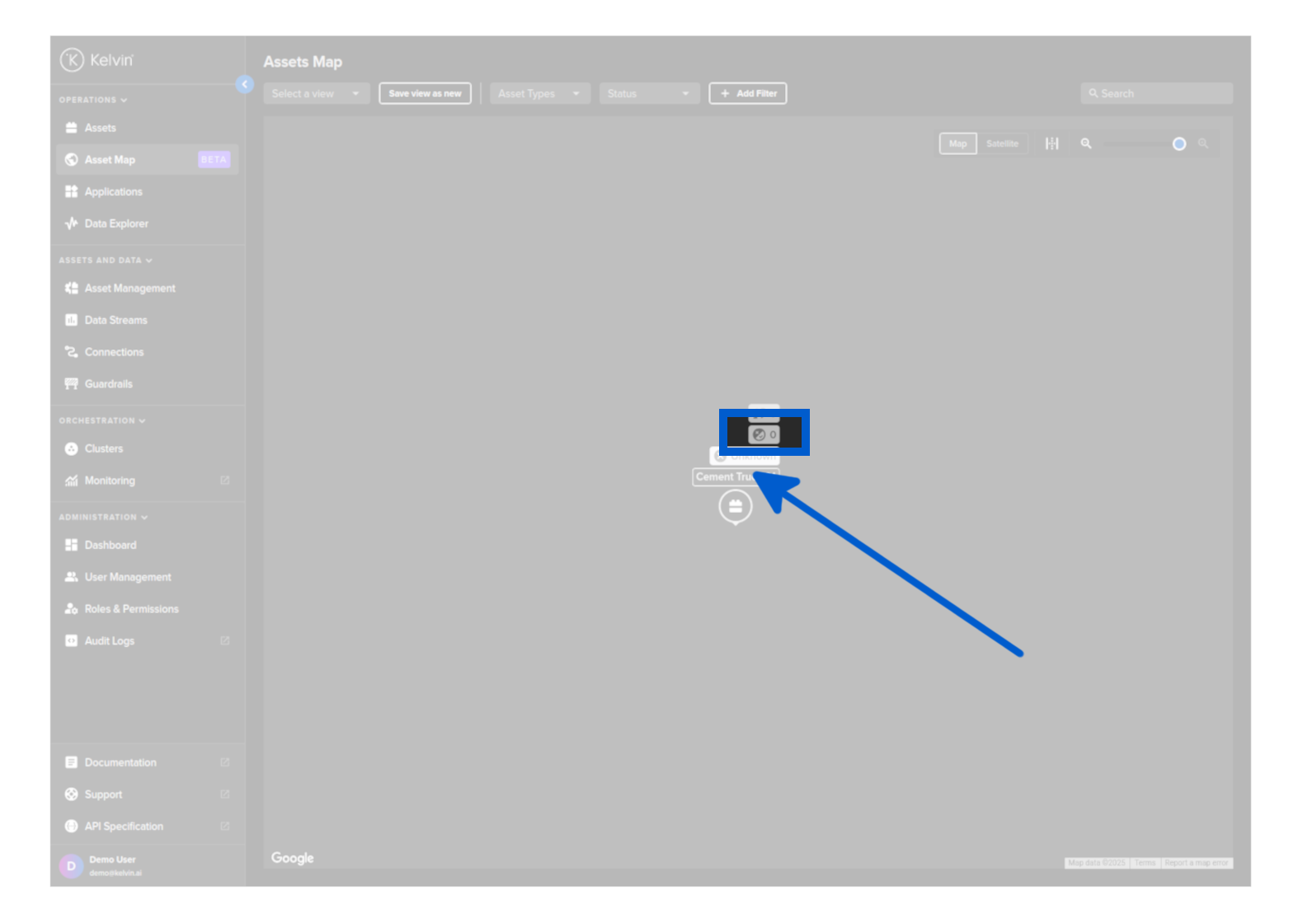Image resolution: width=1303 pixels, height=924 pixels.
Task: Click the zoom in magnifier icon
Action: tap(1203, 143)
